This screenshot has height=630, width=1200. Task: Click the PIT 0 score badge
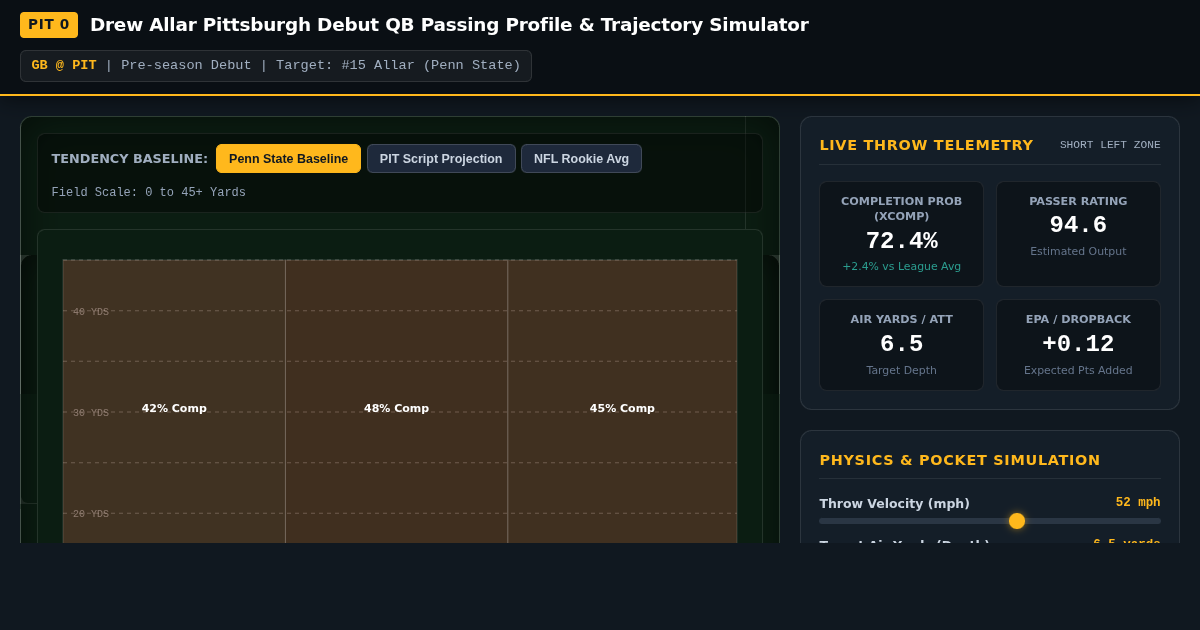coord(49,25)
